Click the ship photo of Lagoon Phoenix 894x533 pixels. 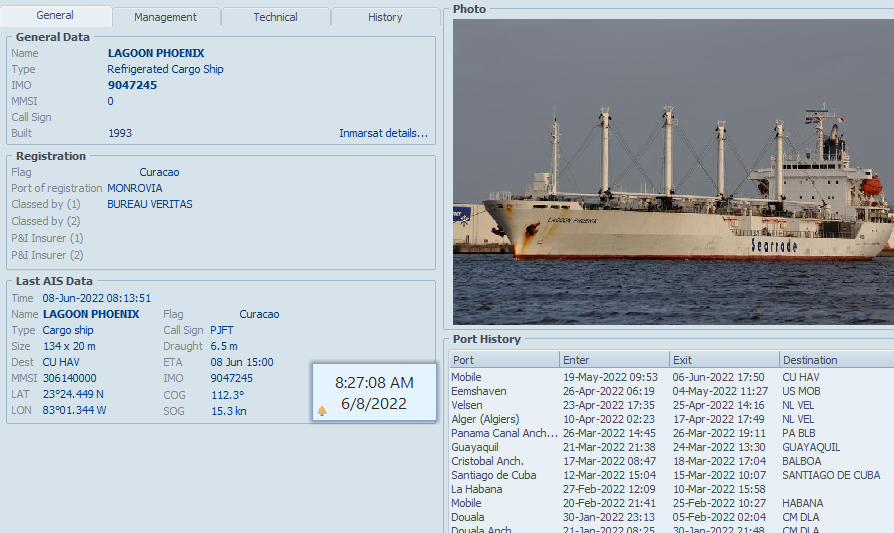(x=673, y=172)
